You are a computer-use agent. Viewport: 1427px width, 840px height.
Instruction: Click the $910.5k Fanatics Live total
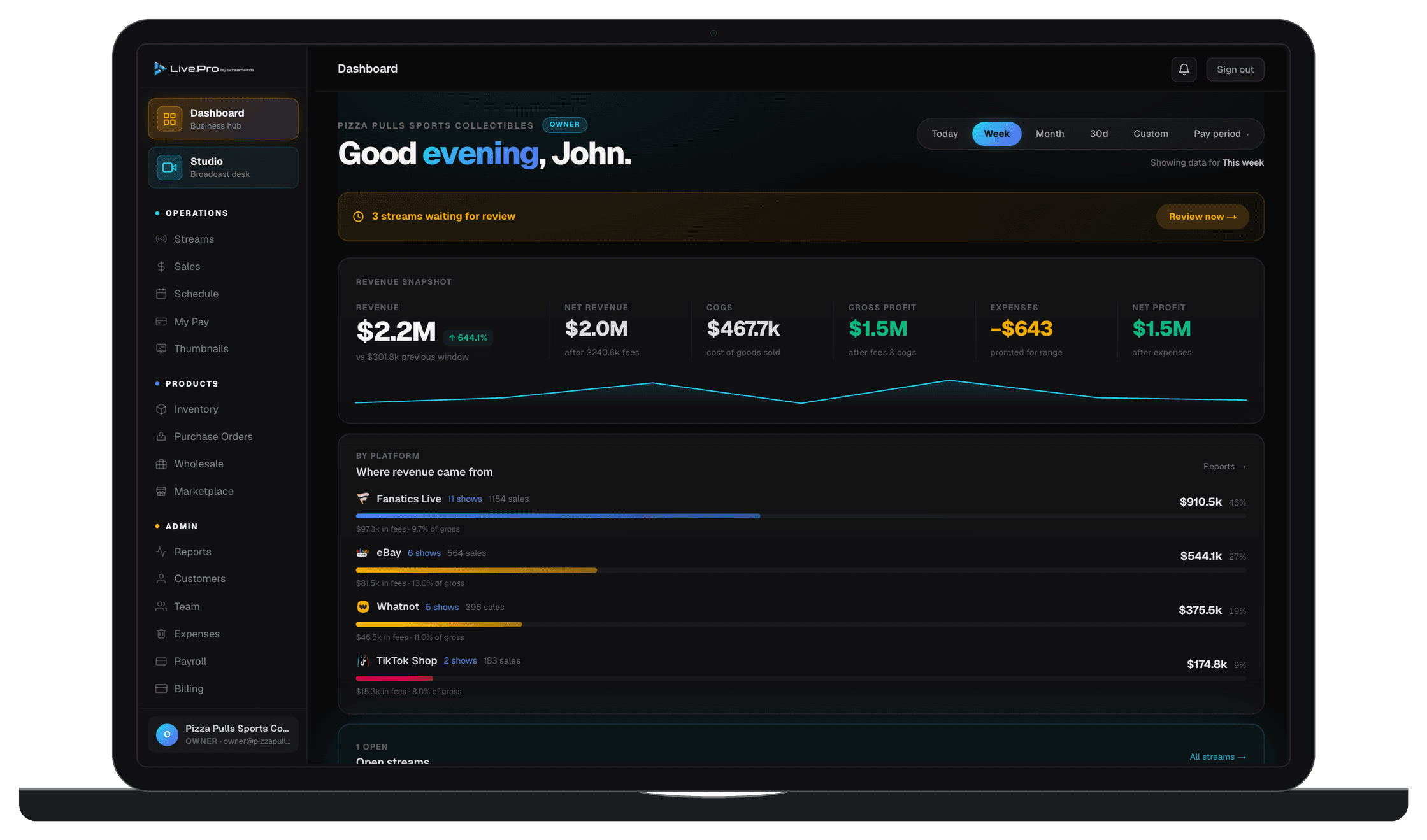pos(1200,502)
